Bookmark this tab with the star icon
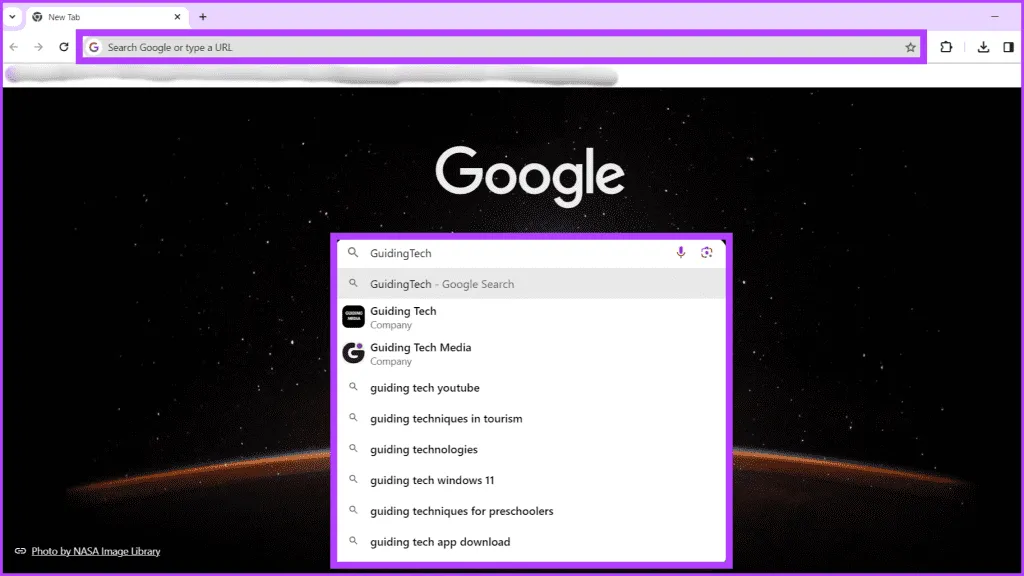The width and height of the screenshot is (1024, 576). click(910, 47)
